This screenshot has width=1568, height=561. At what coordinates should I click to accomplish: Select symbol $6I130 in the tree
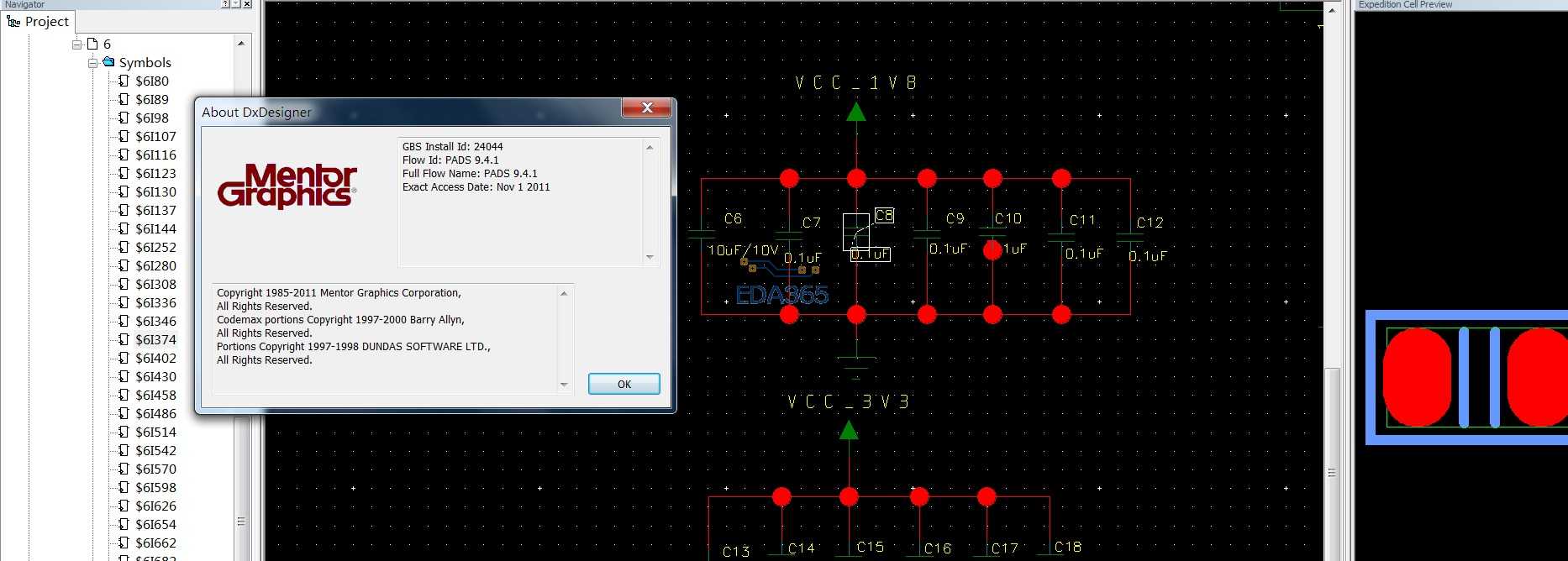155,192
